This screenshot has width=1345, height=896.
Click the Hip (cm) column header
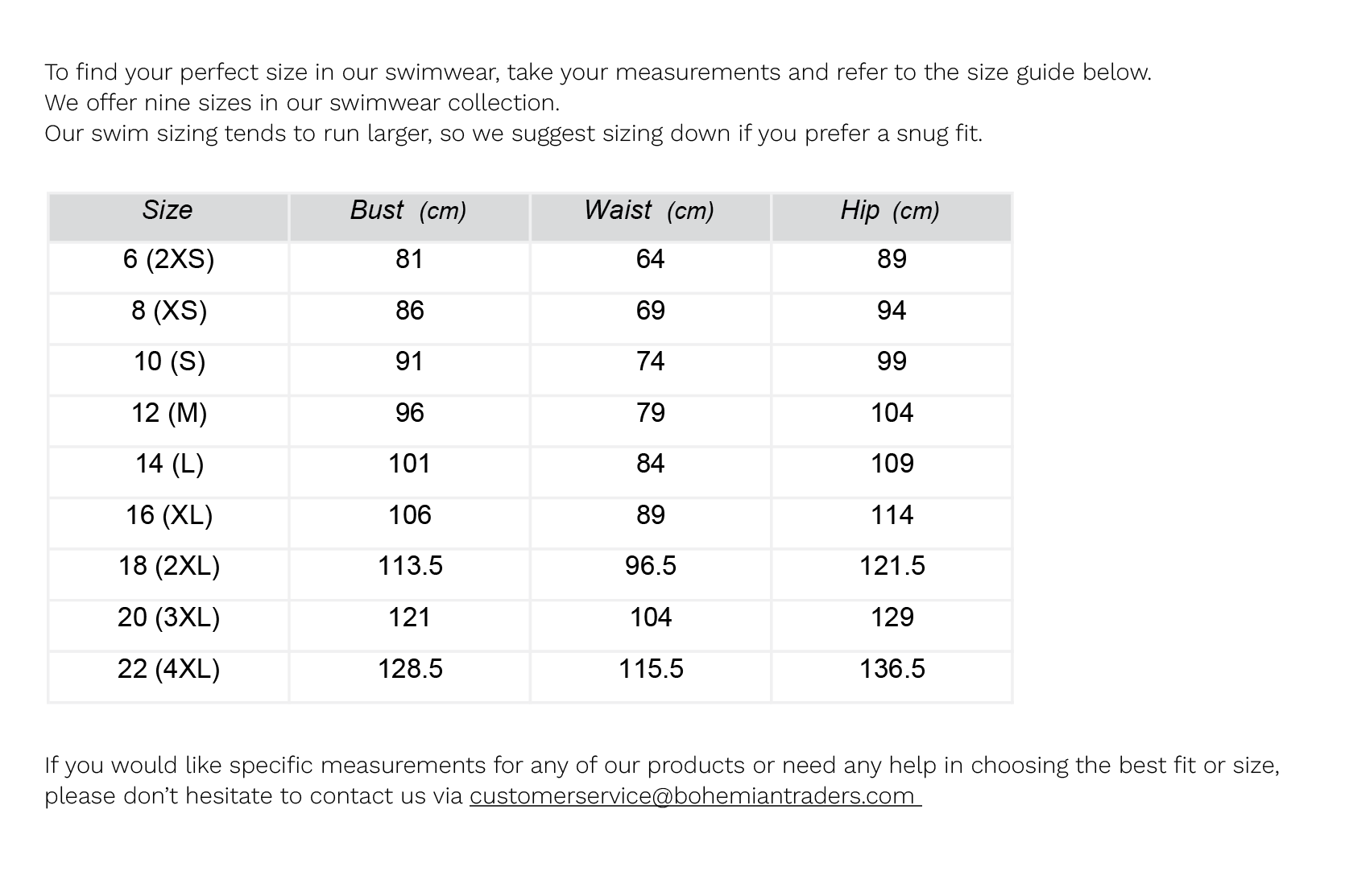(890, 211)
